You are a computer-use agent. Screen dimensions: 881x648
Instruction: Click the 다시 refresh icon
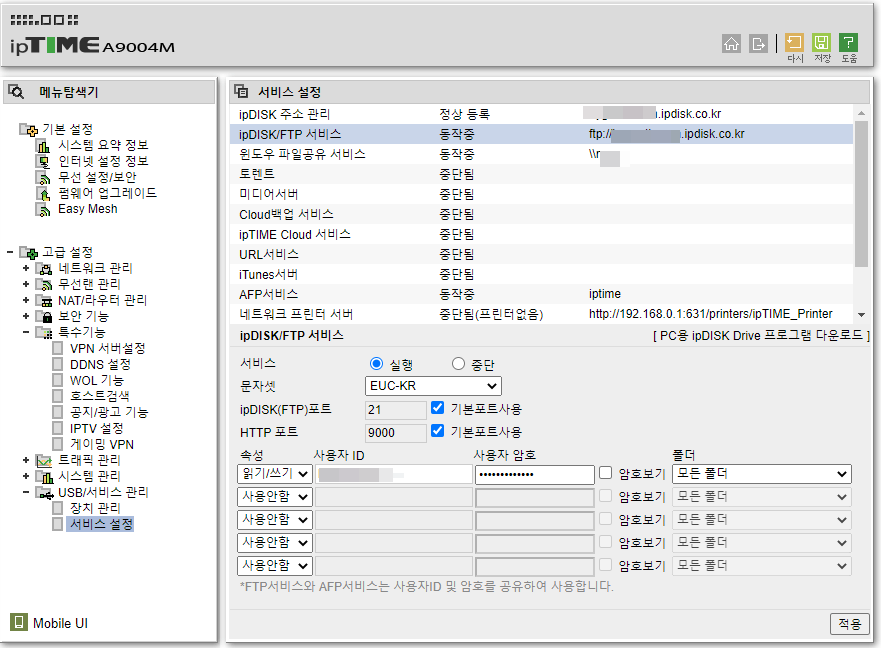tap(794, 42)
